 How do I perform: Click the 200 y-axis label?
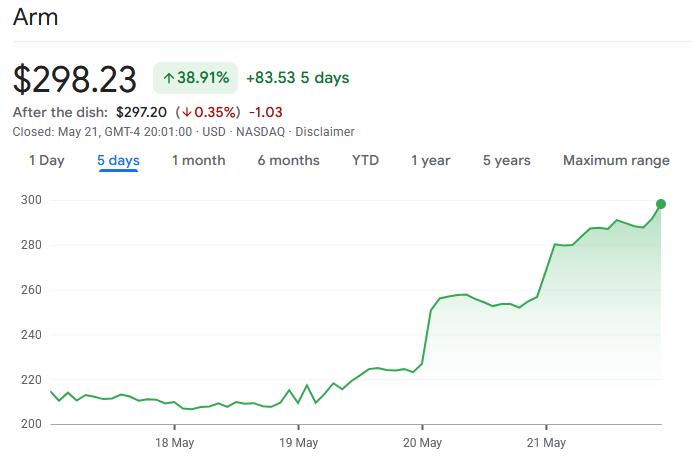(x=31, y=424)
